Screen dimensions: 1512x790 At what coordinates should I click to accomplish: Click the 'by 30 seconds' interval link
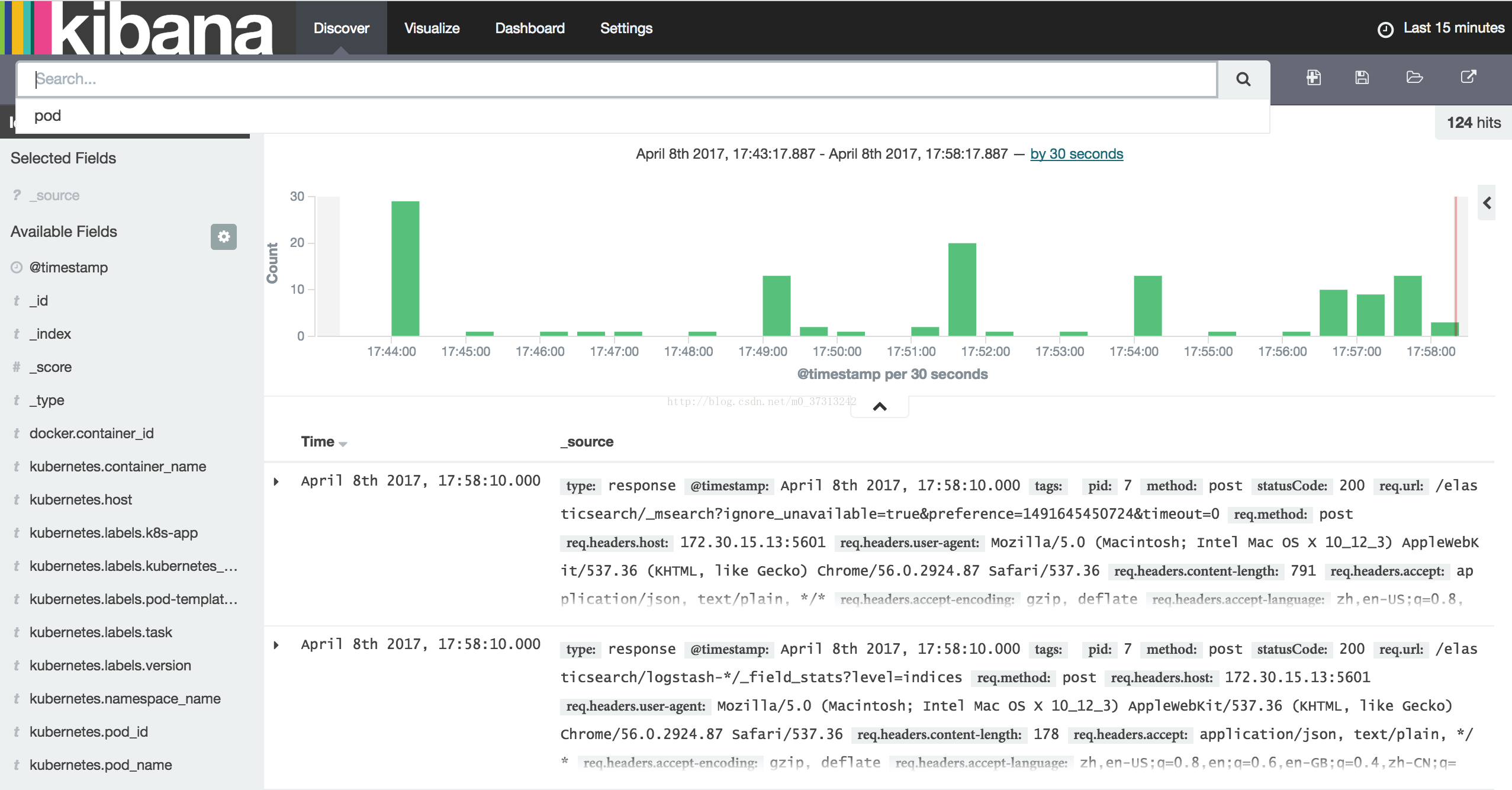pos(1076,154)
